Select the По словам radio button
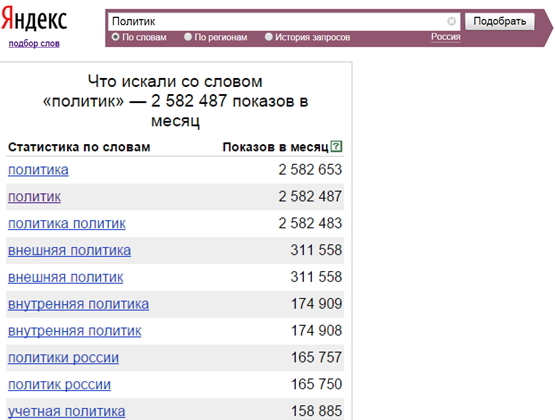The width and height of the screenshot is (555, 420). coord(115,37)
